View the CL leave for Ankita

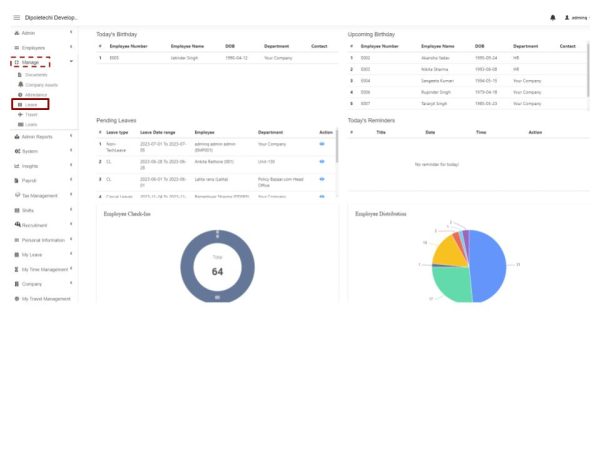click(322, 162)
